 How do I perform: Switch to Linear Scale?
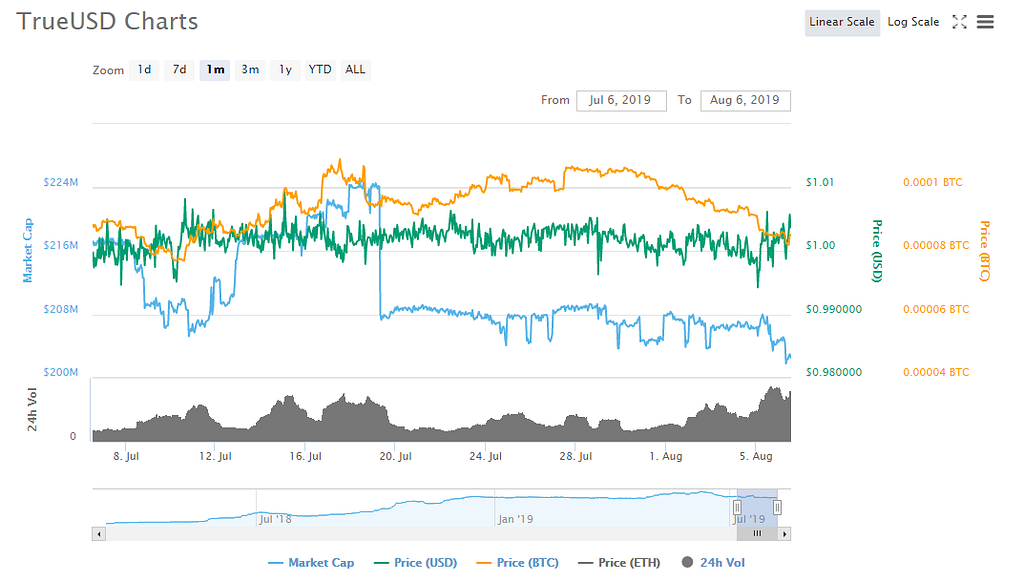[842, 22]
